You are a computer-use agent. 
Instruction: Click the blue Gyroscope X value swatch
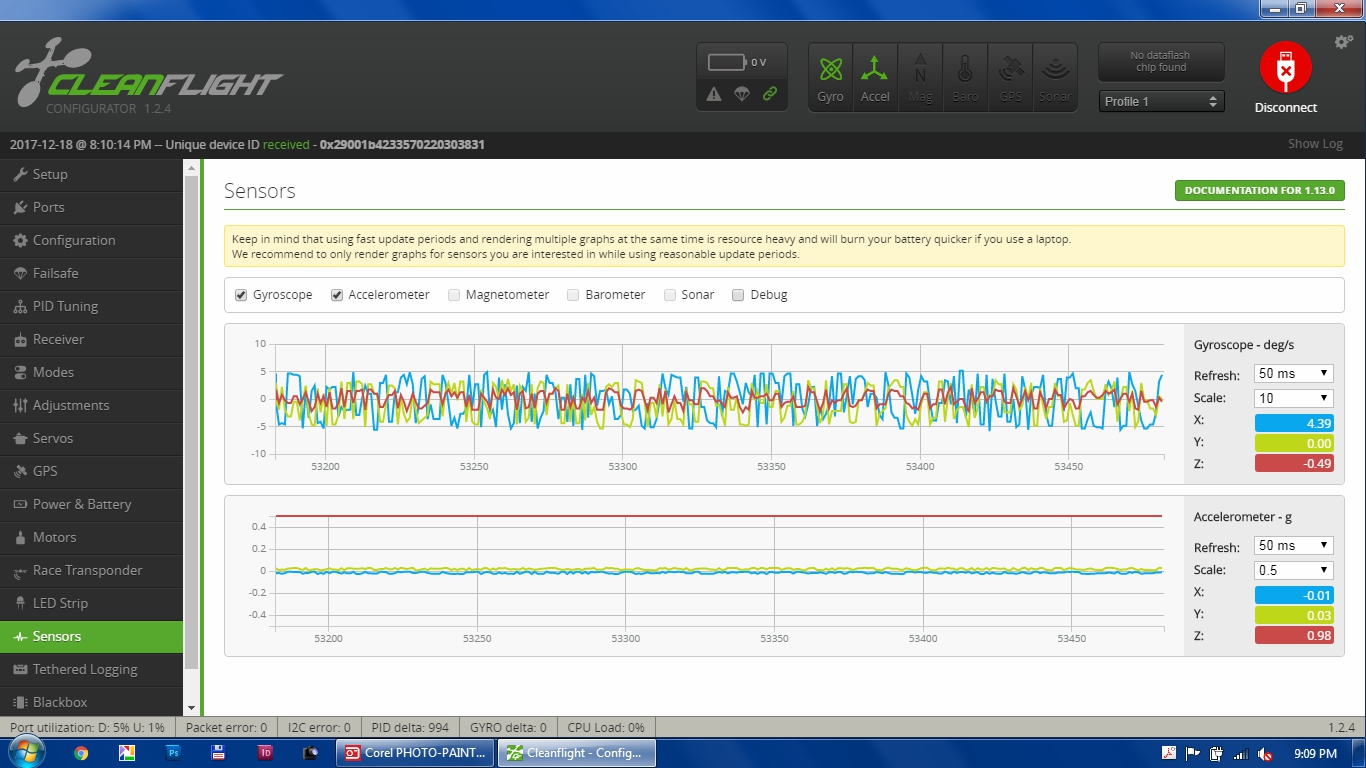(1294, 423)
